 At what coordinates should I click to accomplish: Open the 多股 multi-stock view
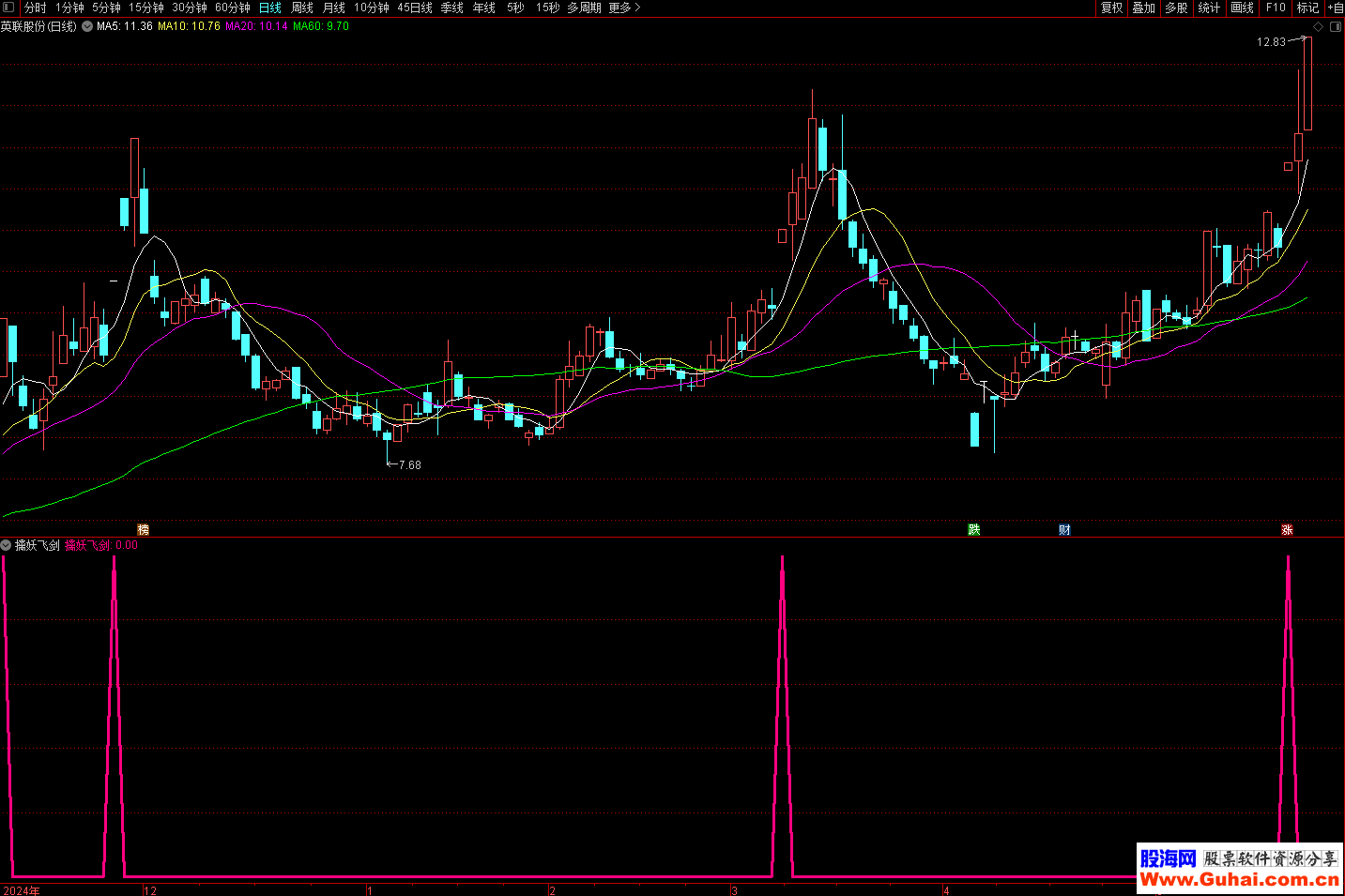click(x=1176, y=8)
